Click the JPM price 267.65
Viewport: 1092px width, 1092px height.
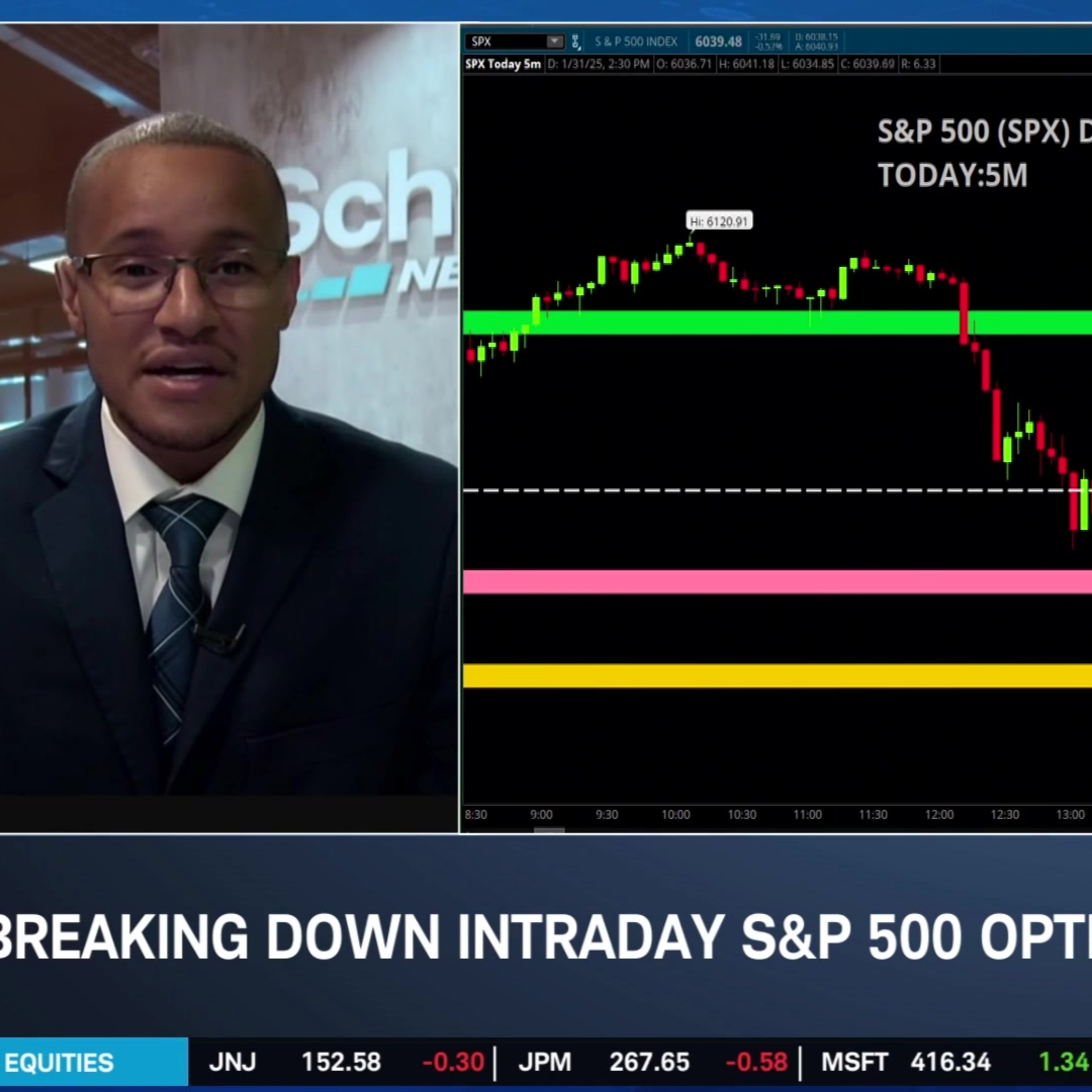649,1063
